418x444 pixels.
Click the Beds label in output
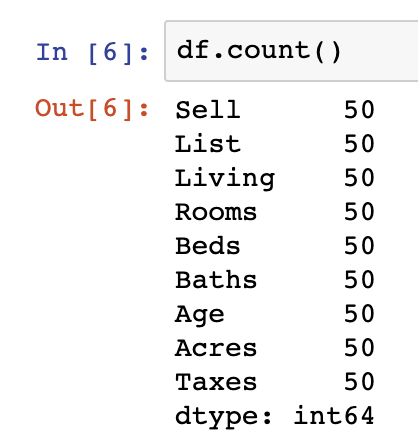pos(208,246)
